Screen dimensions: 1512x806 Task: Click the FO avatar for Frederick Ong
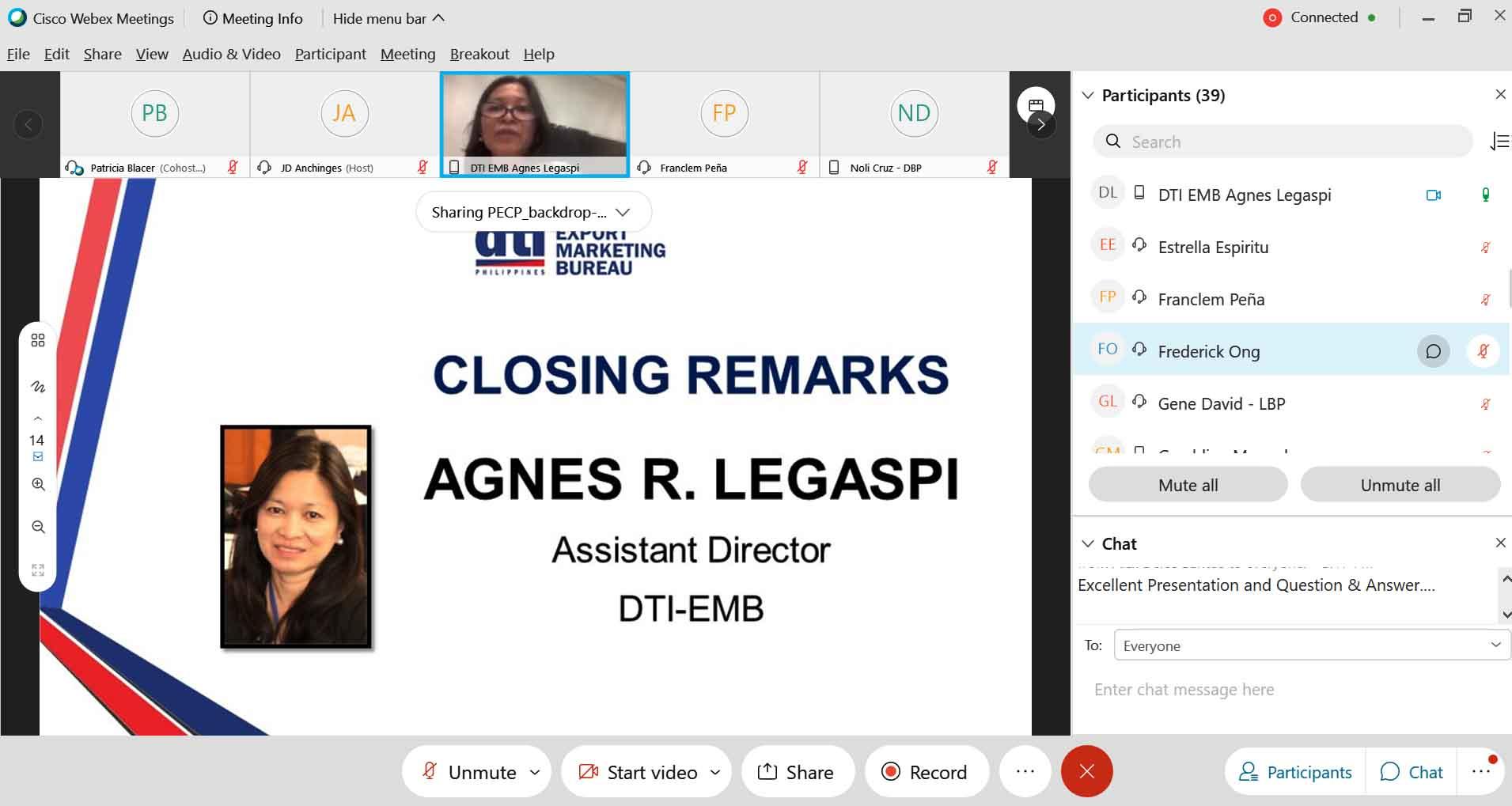tap(1108, 350)
